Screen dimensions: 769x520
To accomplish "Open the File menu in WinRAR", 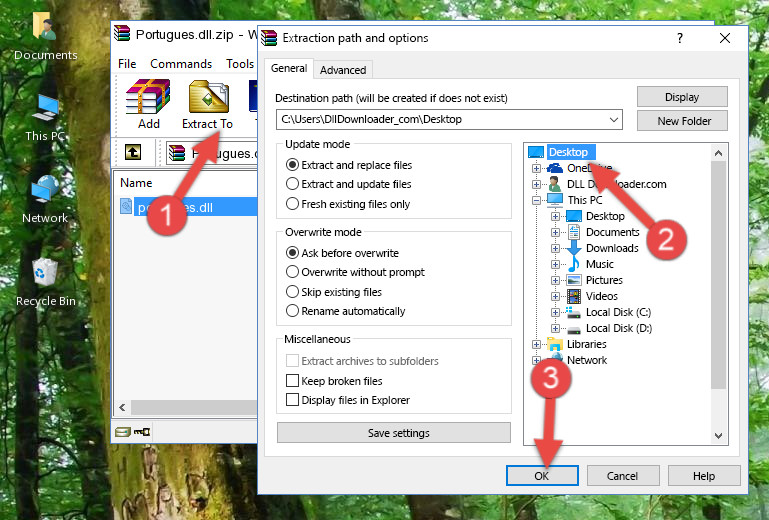I will pos(127,64).
